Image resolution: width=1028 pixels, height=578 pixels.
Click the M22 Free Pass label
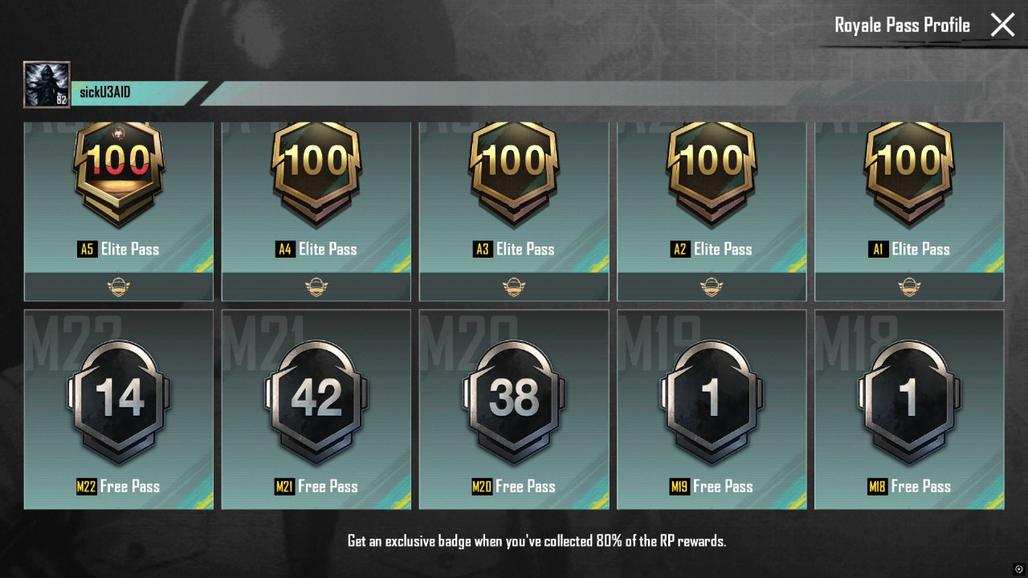point(119,486)
